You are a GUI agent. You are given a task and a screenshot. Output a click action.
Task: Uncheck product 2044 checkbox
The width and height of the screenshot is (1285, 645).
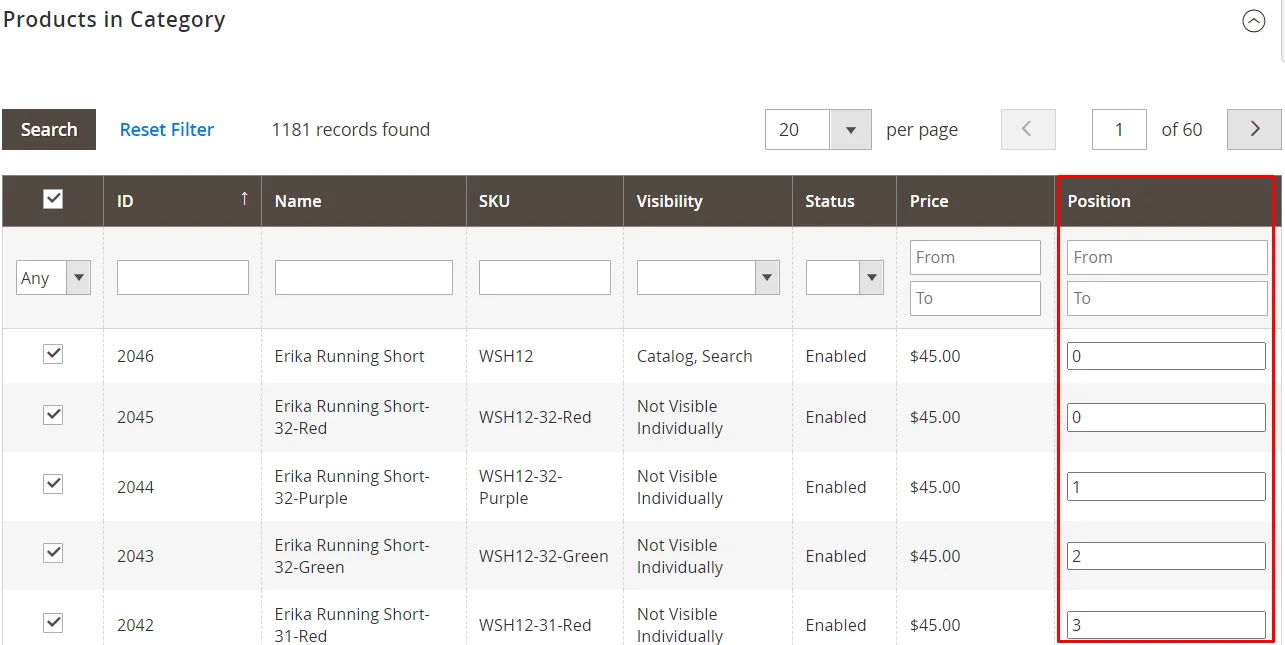(53, 484)
